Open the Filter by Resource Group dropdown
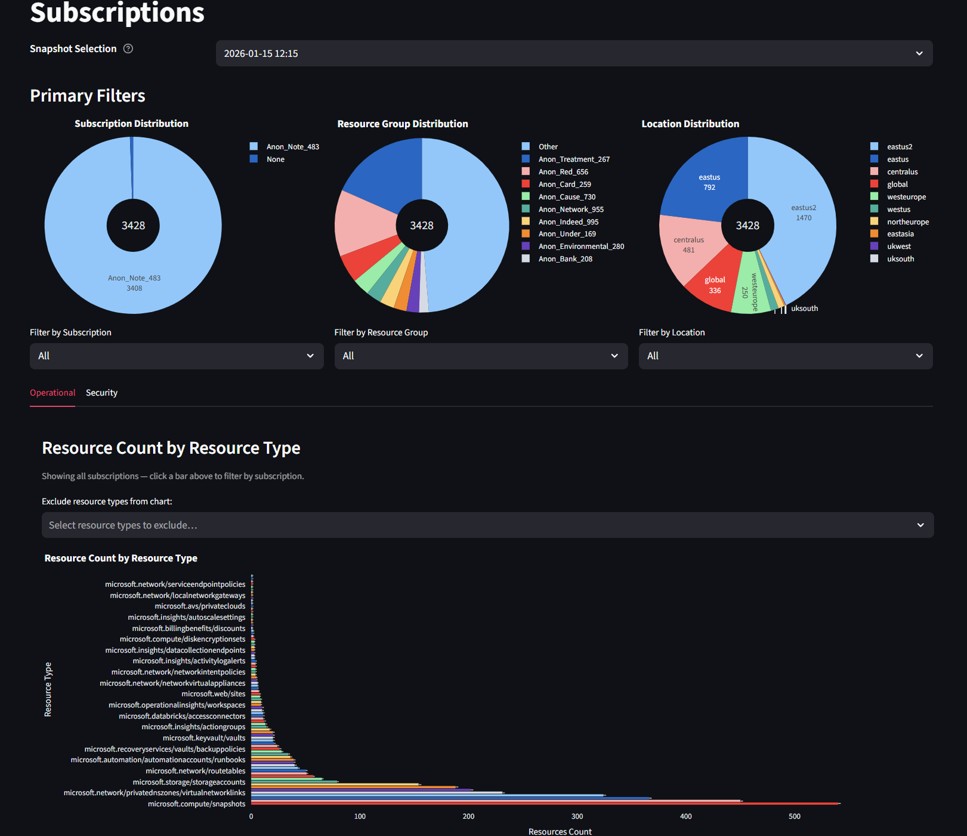Viewport: 967px width, 836px height. [480, 356]
